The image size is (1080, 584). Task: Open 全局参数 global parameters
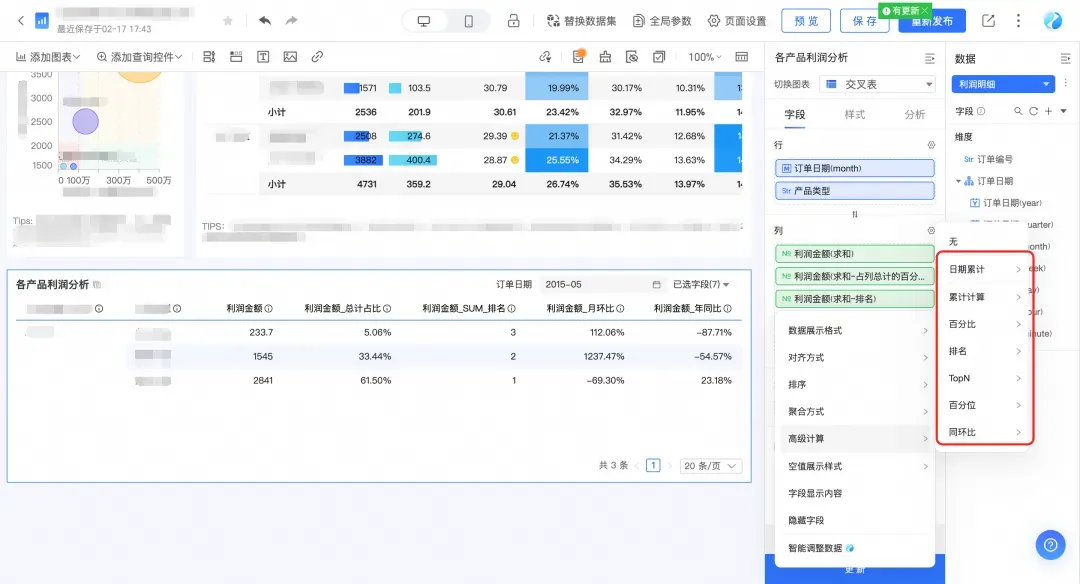click(662, 21)
